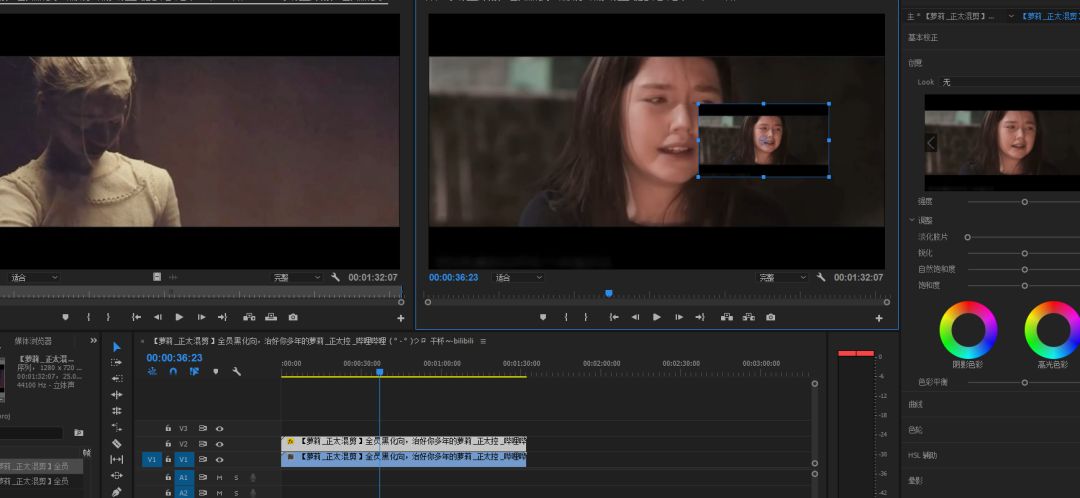
Task: Mute audio track A1
Action: 220,477
